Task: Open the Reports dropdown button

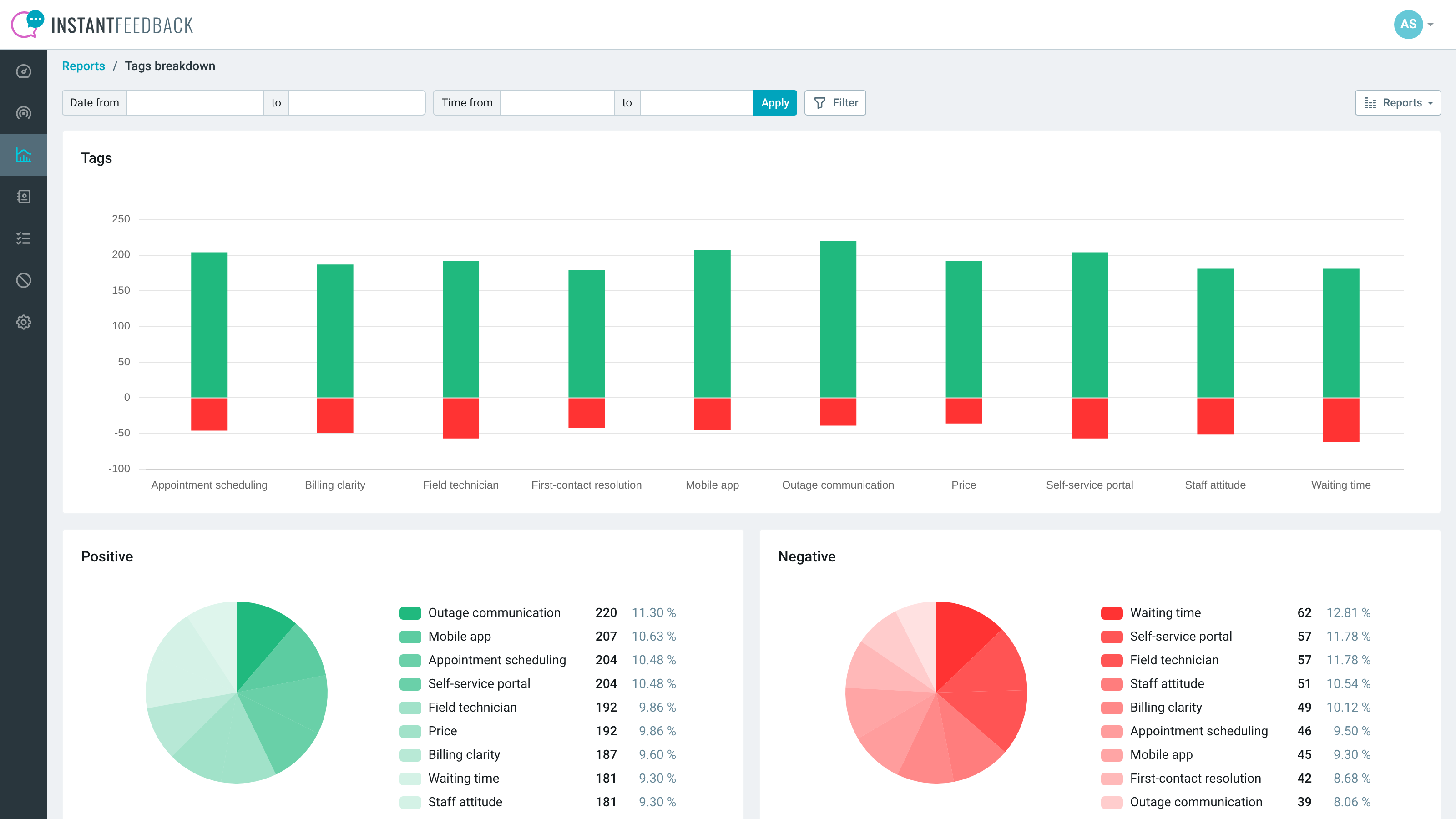Action: click(x=1398, y=103)
